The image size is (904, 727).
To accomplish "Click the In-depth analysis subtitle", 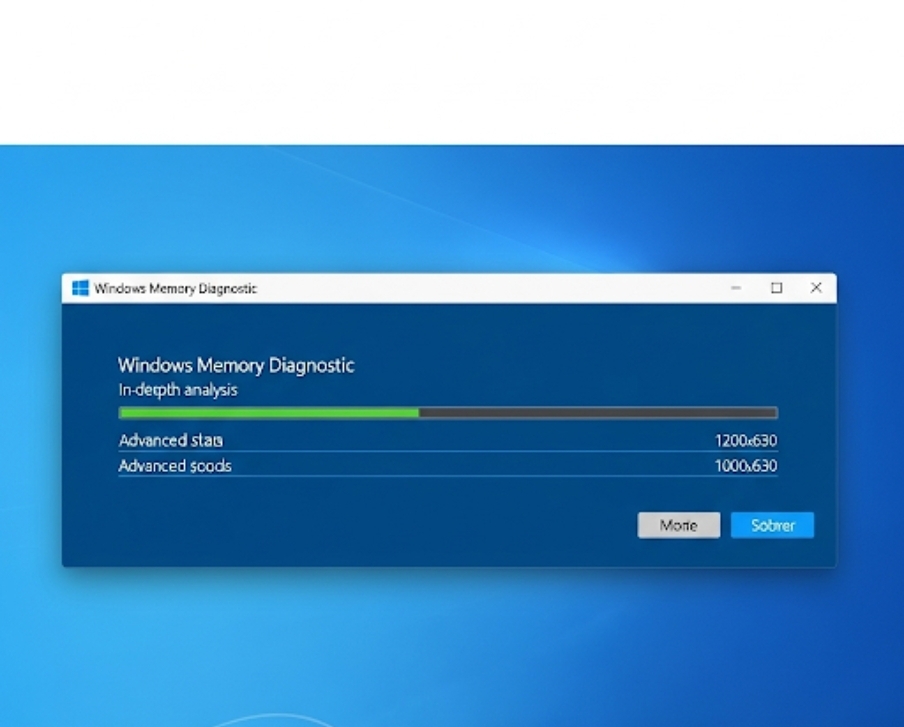I will [178, 390].
